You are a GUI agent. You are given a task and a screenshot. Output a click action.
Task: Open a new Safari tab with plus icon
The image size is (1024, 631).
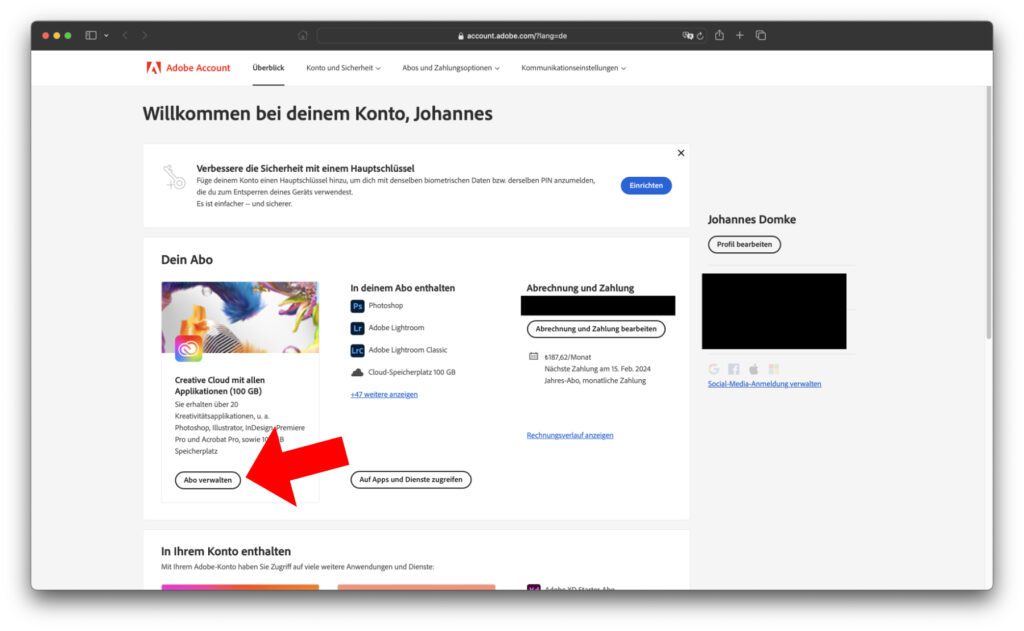coord(740,35)
